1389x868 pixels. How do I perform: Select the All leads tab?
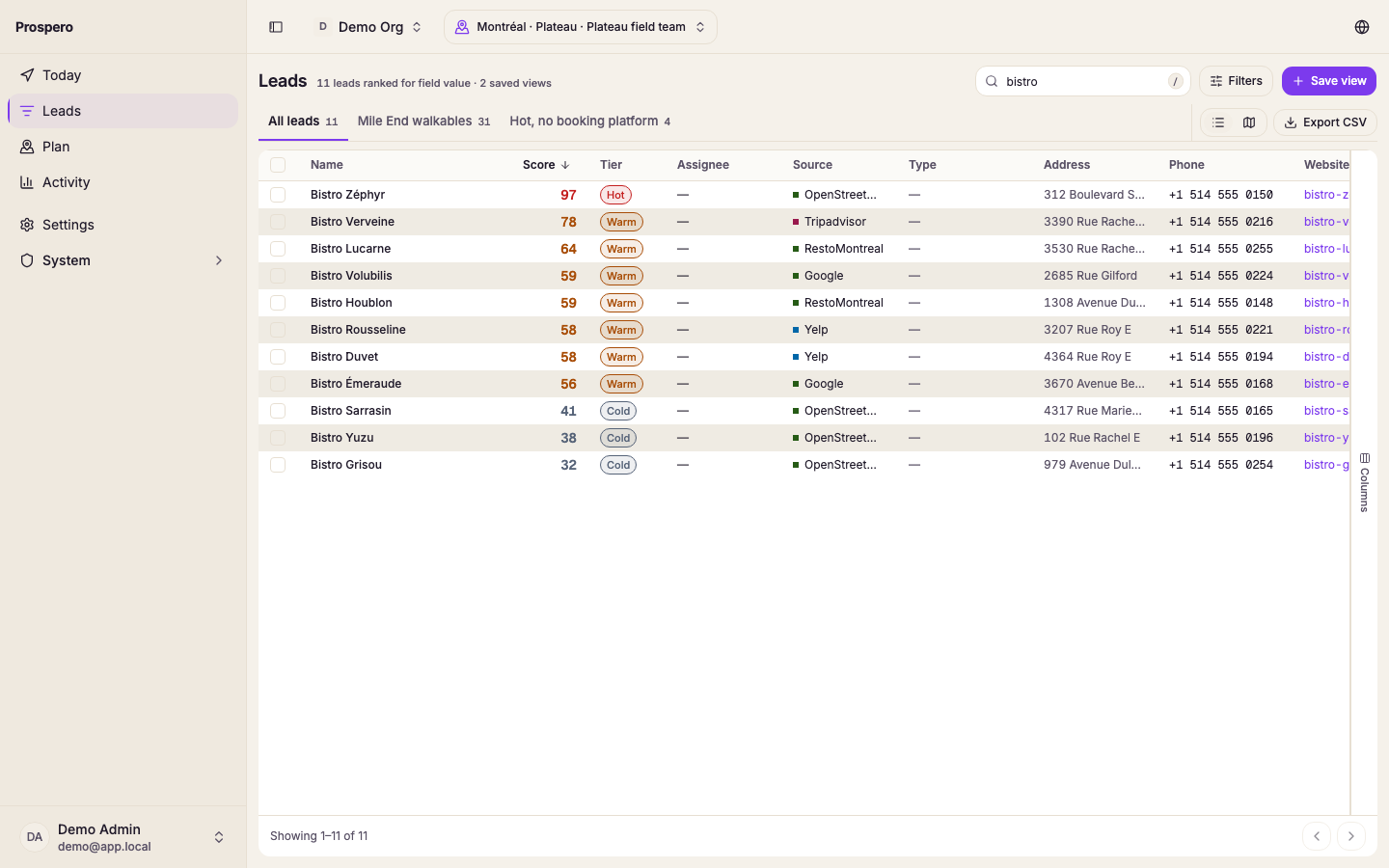point(303,122)
